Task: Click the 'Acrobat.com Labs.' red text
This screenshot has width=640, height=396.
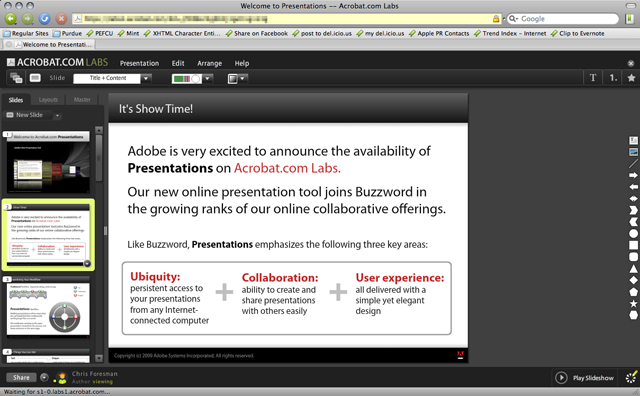Action: pos(287,168)
